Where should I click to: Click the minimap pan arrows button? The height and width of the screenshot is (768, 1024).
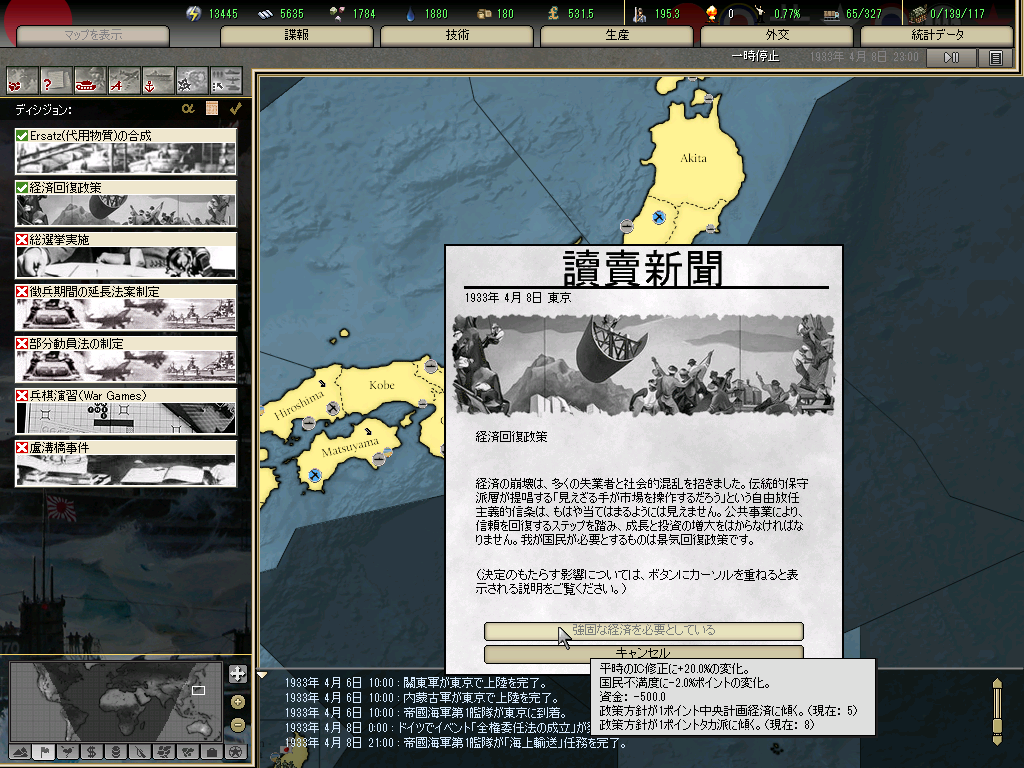pos(238,674)
